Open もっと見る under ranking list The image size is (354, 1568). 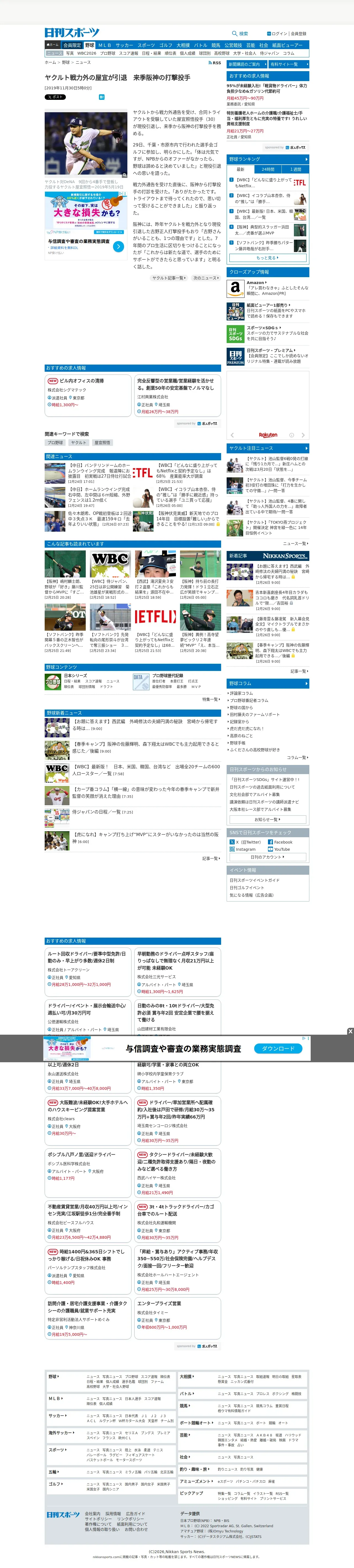(268, 258)
